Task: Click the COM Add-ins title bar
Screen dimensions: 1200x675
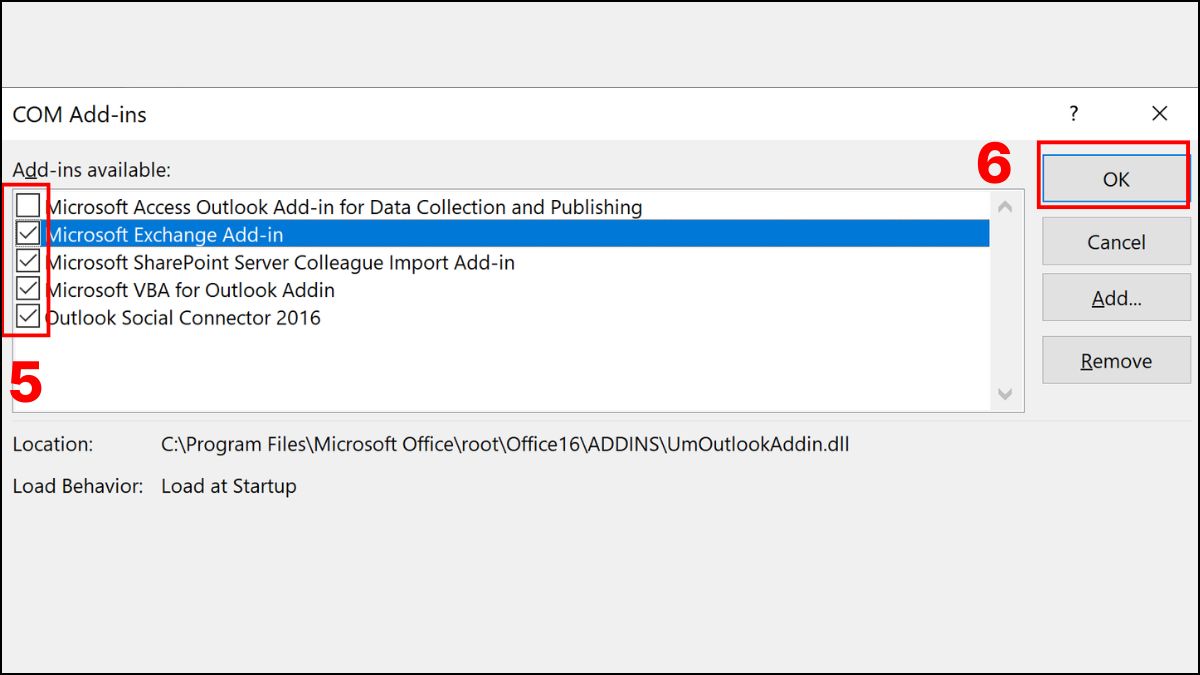Action: coord(500,114)
